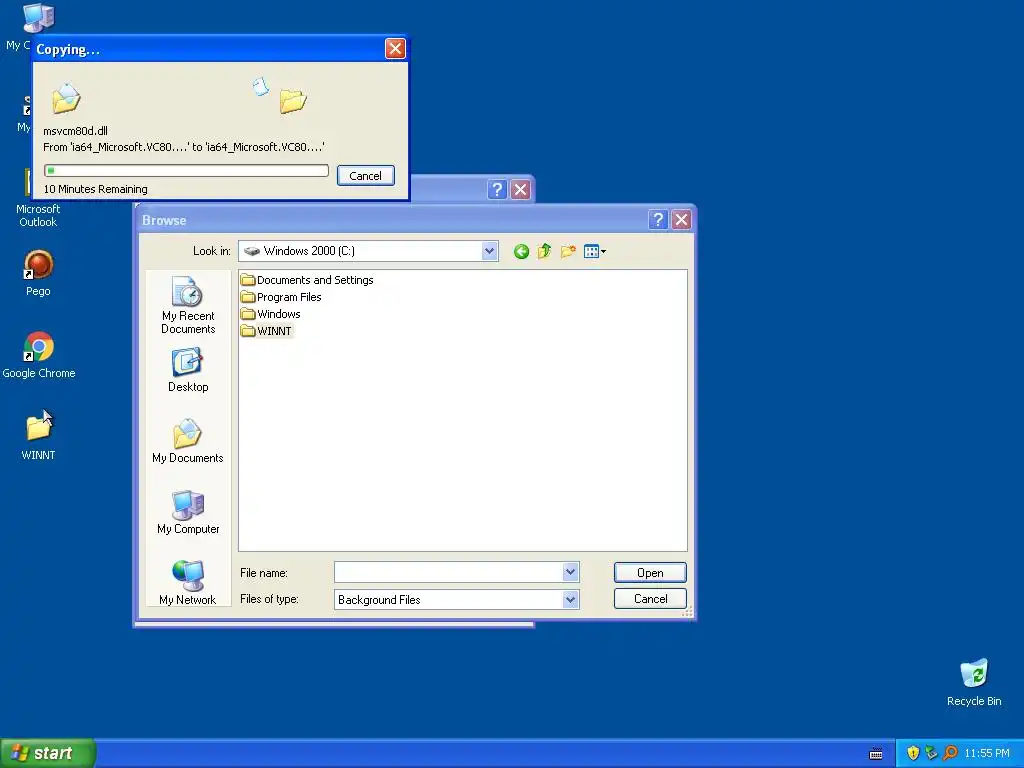The width and height of the screenshot is (1024, 768).
Task: Click Cancel in the Browse dialog
Action: (x=650, y=599)
